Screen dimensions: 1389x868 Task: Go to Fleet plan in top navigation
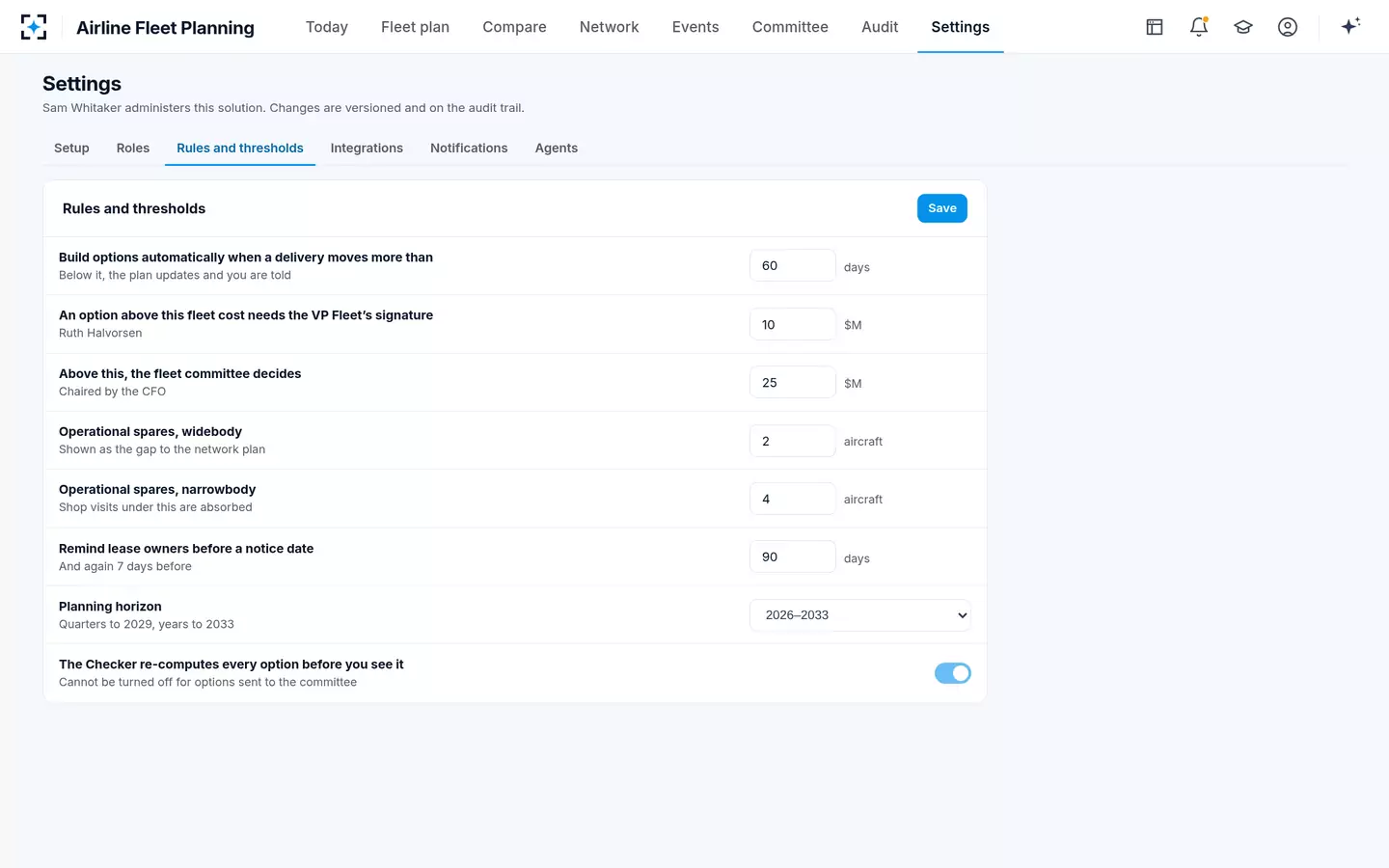click(415, 27)
